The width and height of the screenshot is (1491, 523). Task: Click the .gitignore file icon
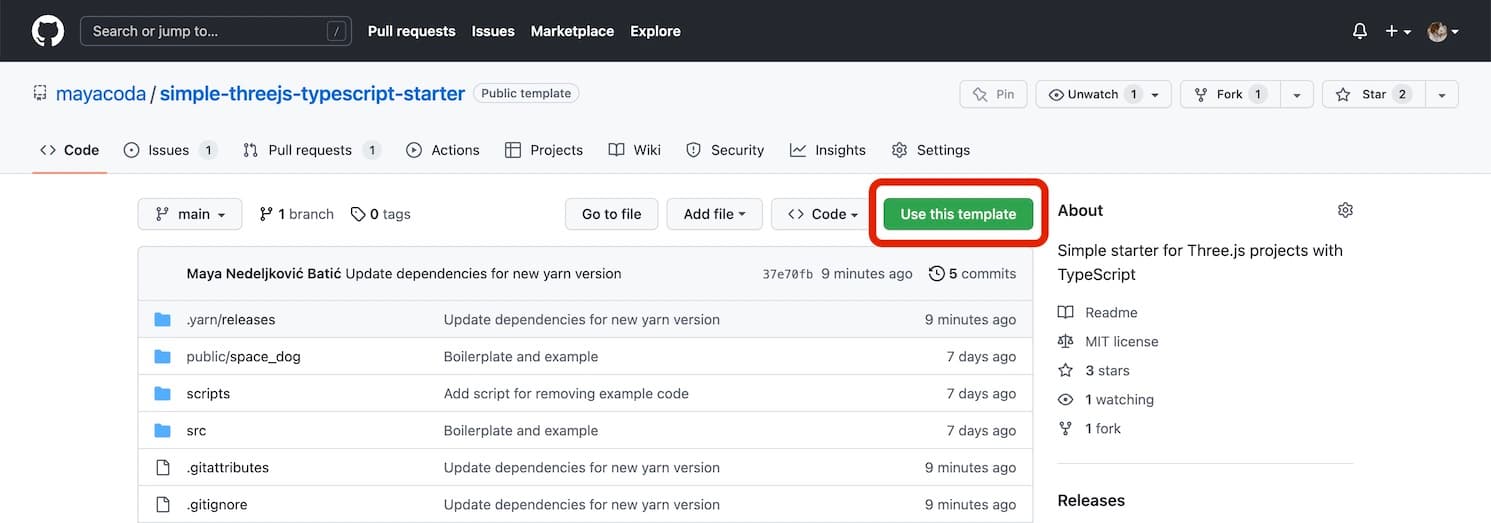[x=163, y=504]
